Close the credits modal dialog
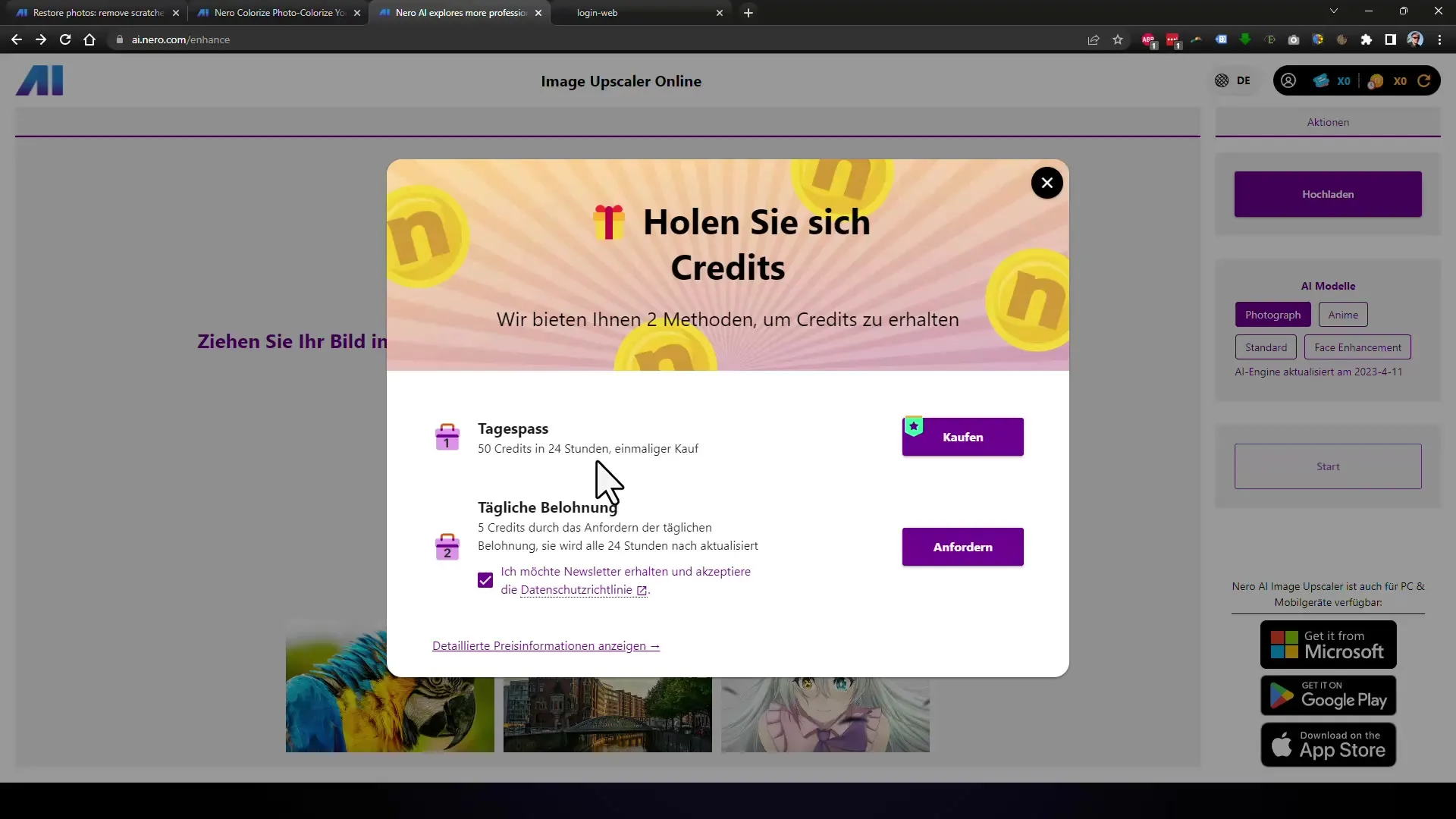 pyautogui.click(x=1047, y=182)
